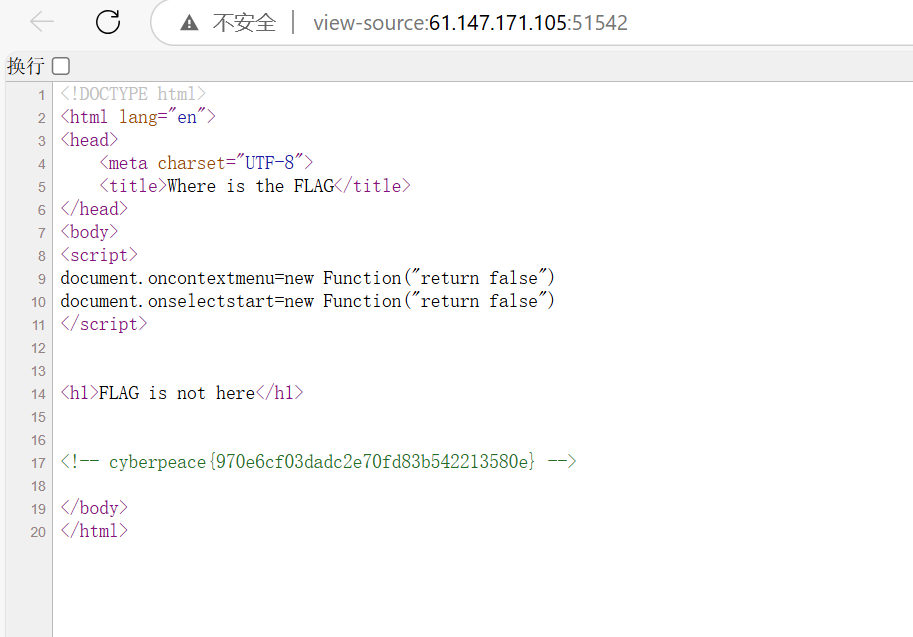913x637 pixels.
Task: Click the cyberpeace flag comment
Action: tap(319, 462)
